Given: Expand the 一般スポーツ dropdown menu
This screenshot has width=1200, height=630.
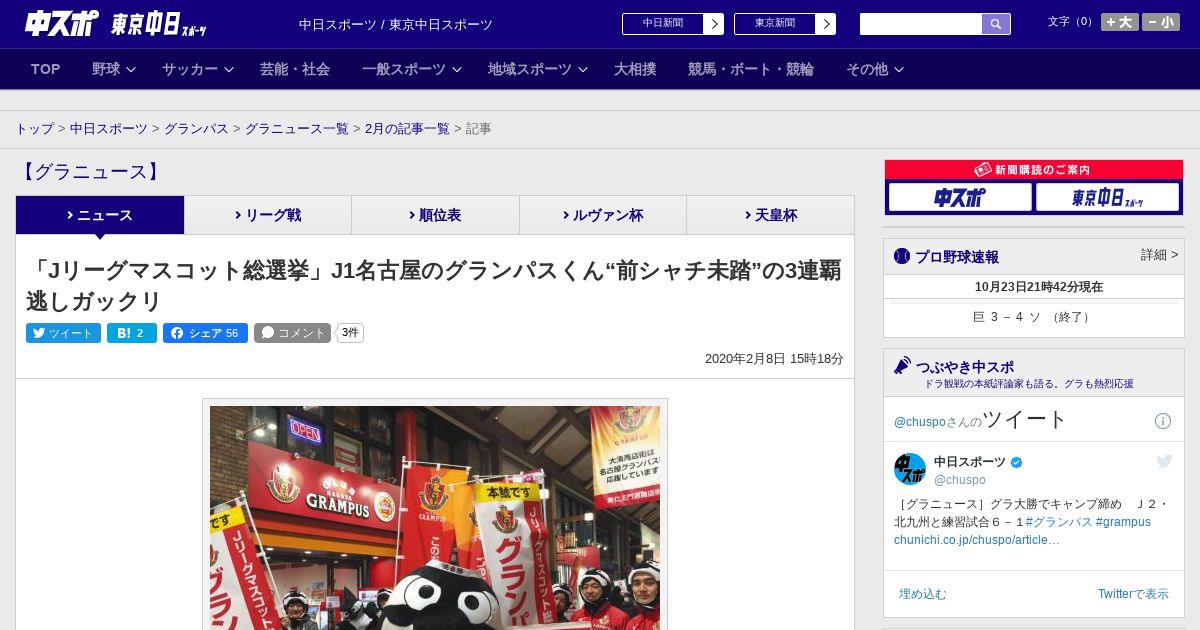Looking at the screenshot, I should (412, 69).
